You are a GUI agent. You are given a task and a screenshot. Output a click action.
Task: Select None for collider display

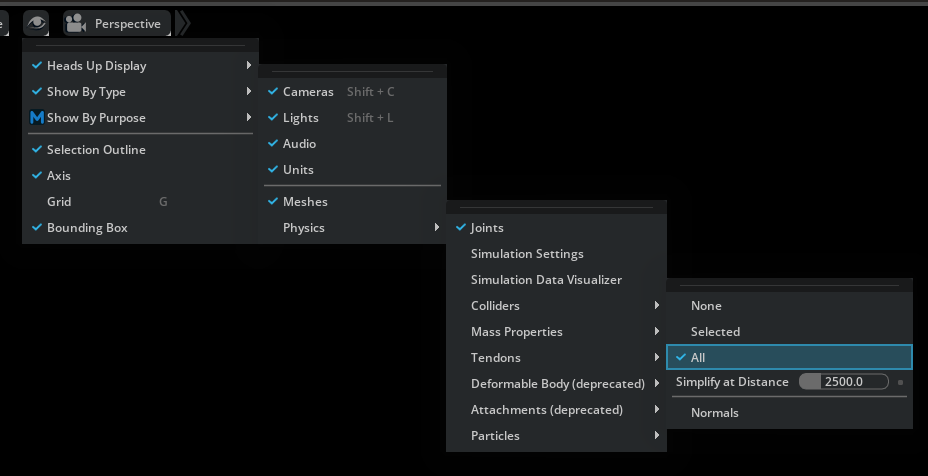pos(706,306)
